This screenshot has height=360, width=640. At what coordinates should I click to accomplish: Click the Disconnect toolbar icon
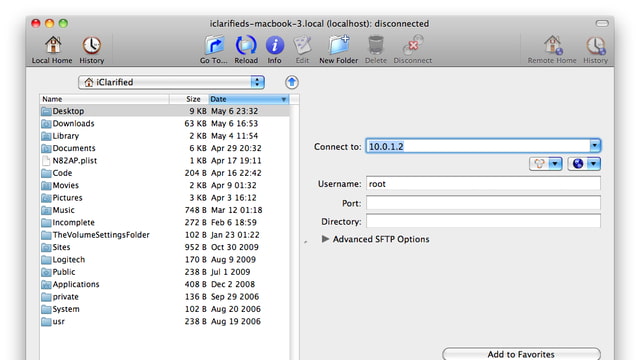[x=413, y=50]
